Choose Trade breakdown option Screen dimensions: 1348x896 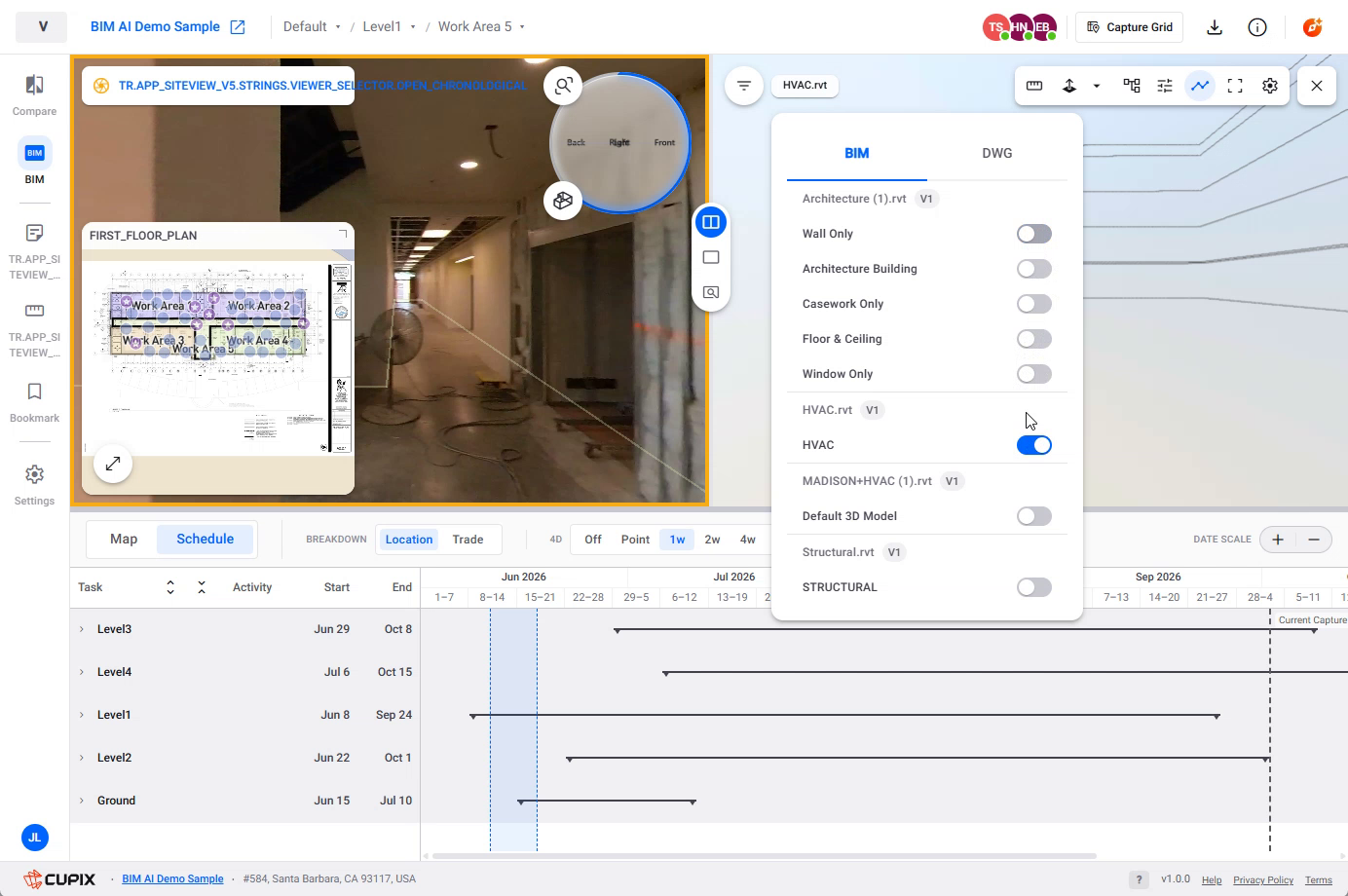[x=468, y=540]
